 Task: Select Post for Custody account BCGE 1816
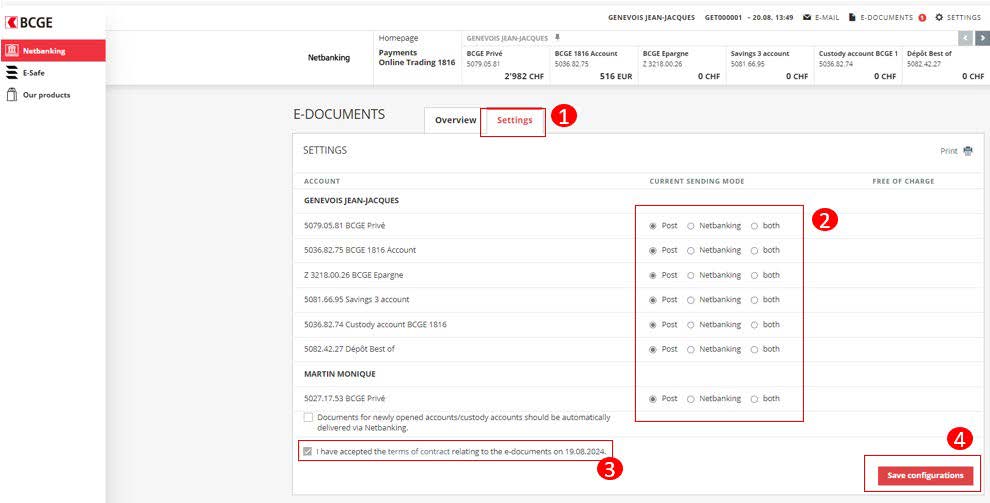(653, 324)
